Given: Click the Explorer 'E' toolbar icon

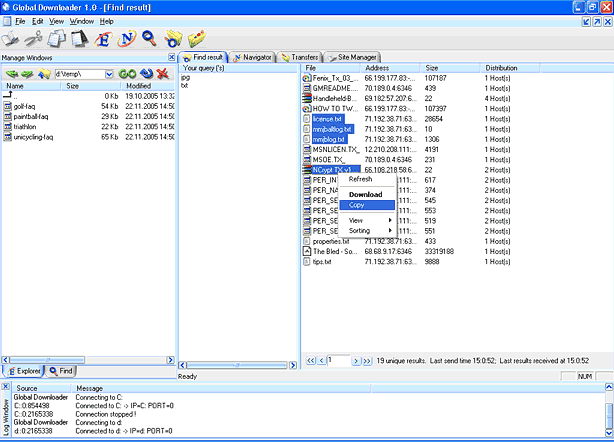Looking at the screenshot, I should tap(103, 39).
